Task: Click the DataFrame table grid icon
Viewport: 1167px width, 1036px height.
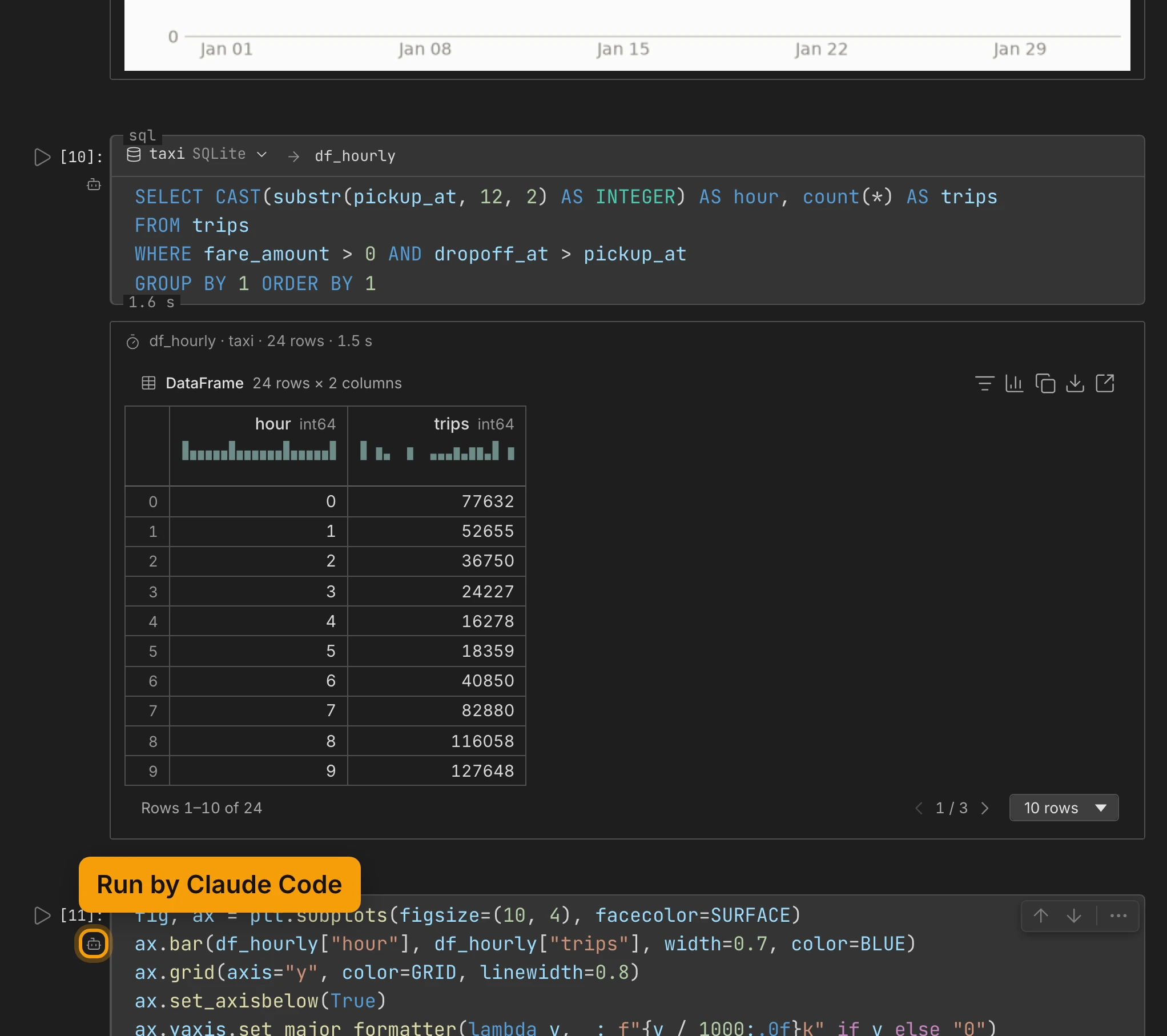Action: (x=148, y=383)
